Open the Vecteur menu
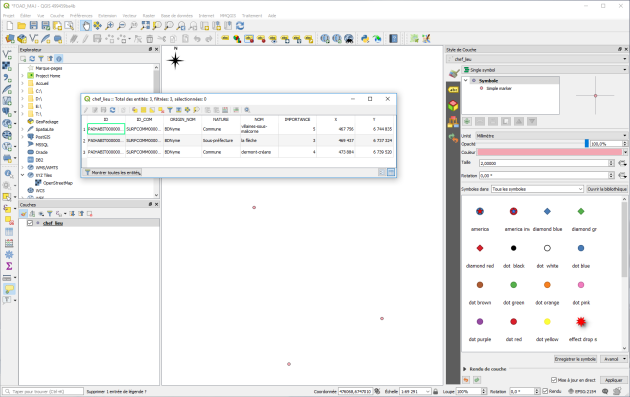 [x=129, y=16]
